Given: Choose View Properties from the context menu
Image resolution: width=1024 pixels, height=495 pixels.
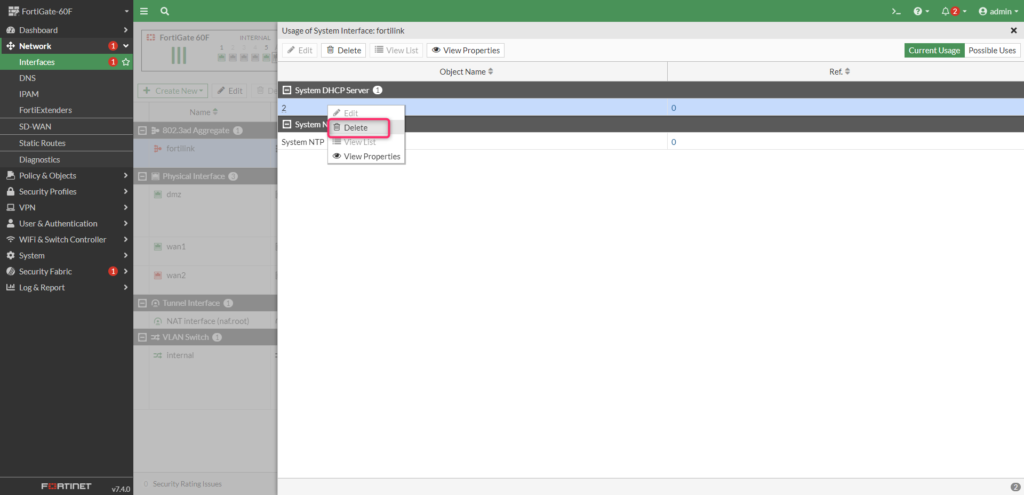Looking at the screenshot, I should 371,157.
